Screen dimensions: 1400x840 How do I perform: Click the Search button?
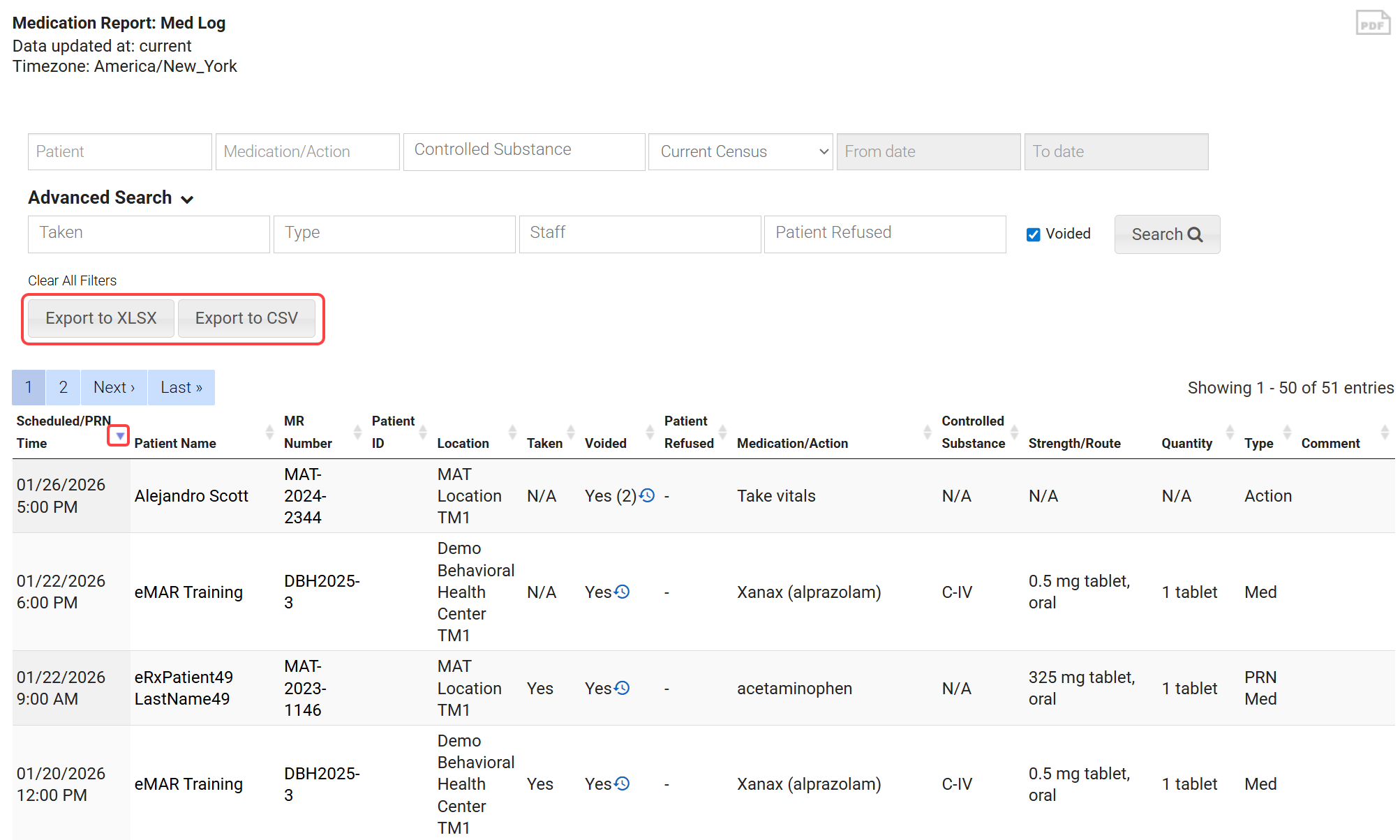1166,234
